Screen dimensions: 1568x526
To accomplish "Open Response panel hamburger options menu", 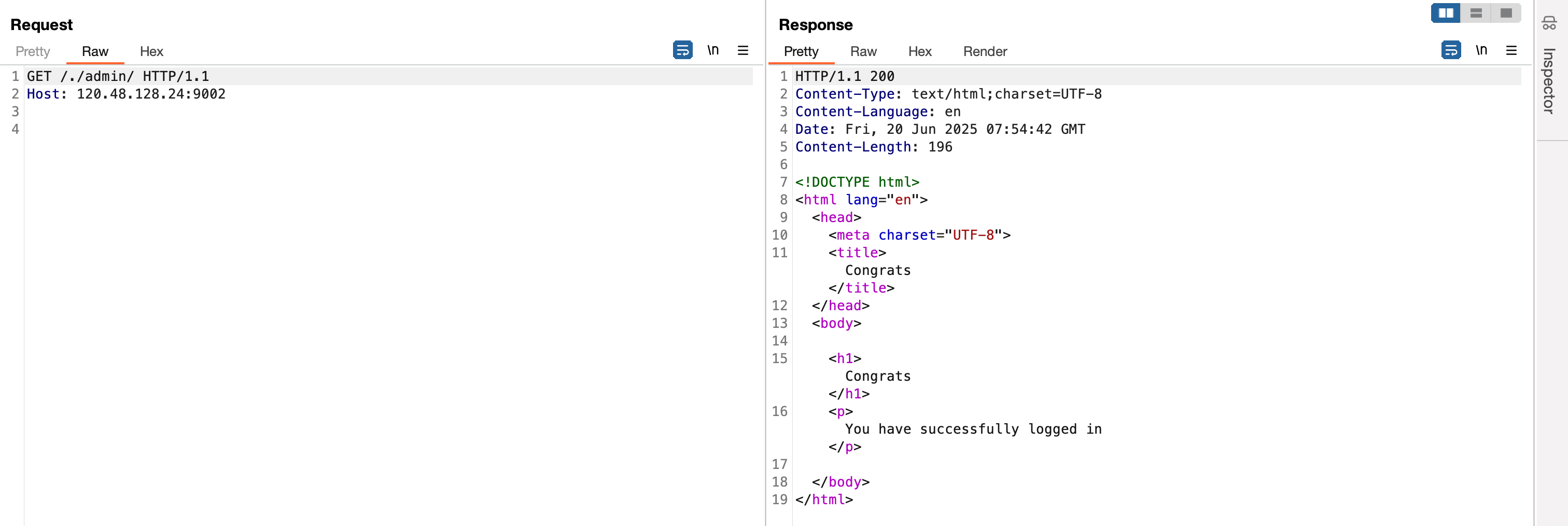I will pos(1511,50).
